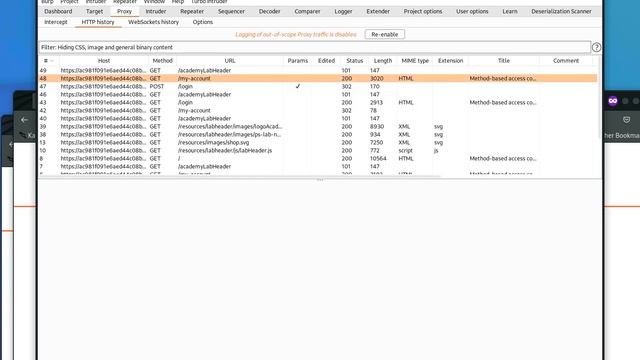The width and height of the screenshot is (640, 360).
Task: Switch to the Decoder tab
Action: point(270,11)
